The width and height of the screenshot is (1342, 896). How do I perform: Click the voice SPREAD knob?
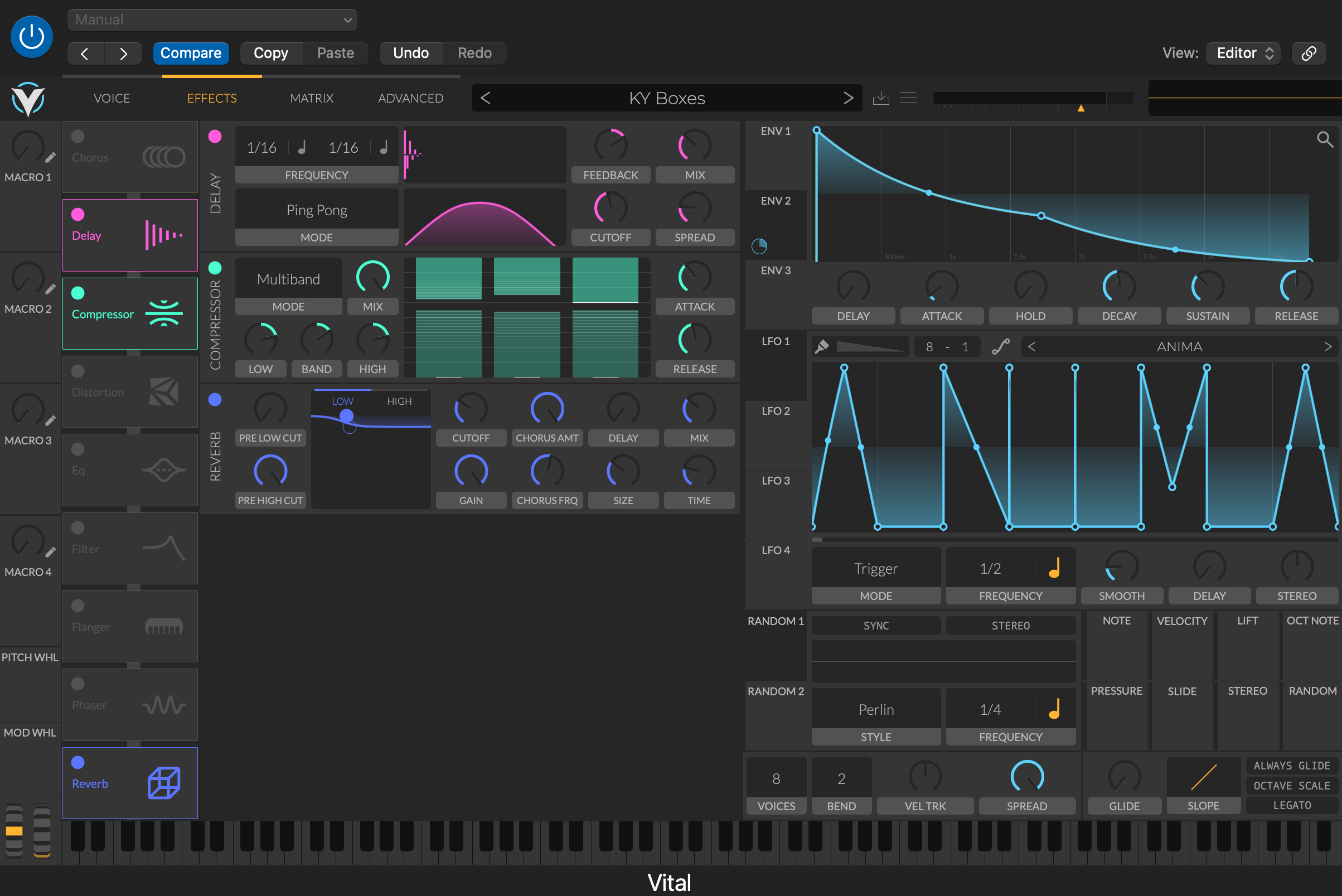1026,777
